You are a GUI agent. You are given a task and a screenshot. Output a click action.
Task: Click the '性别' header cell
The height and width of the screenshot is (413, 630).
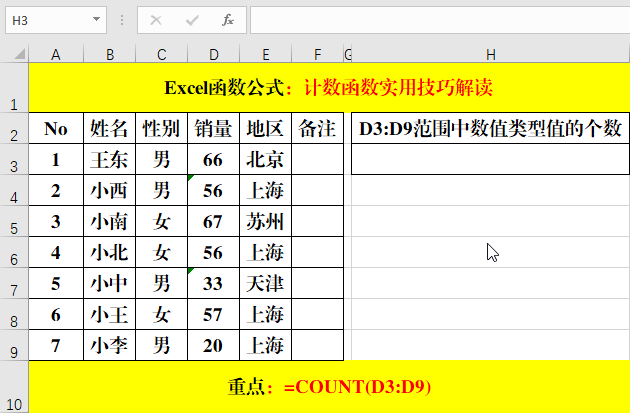(162, 128)
